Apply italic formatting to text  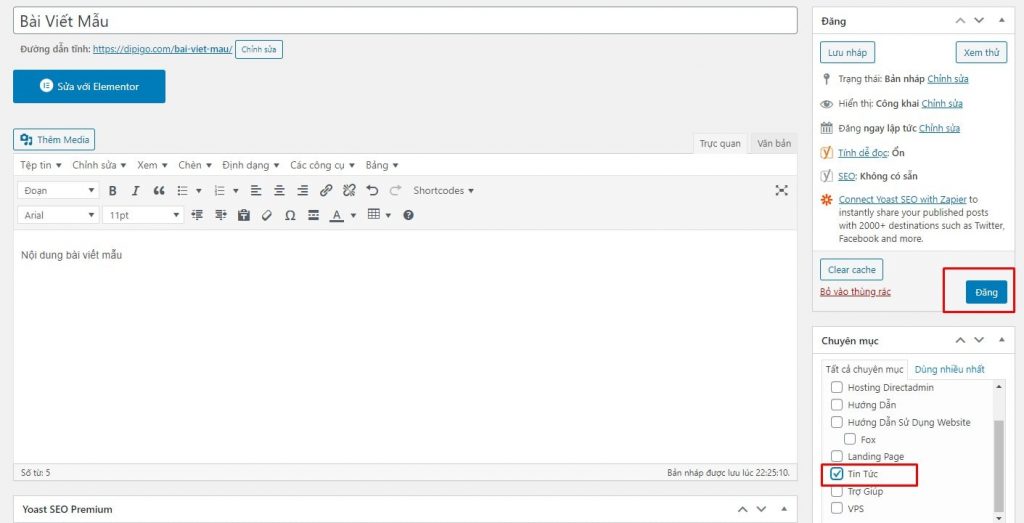pos(135,190)
